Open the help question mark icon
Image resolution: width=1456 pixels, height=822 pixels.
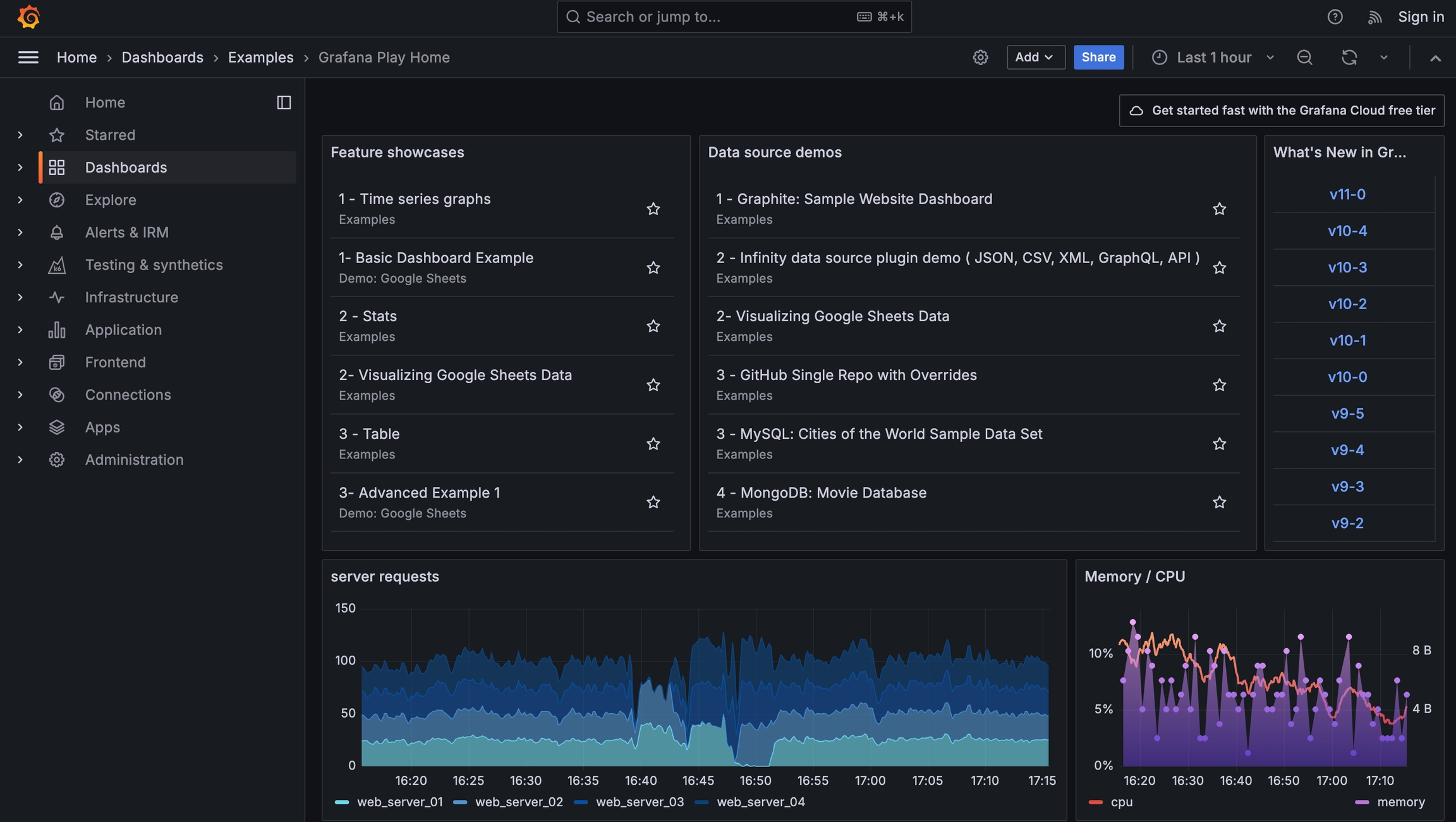click(1335, 17)
